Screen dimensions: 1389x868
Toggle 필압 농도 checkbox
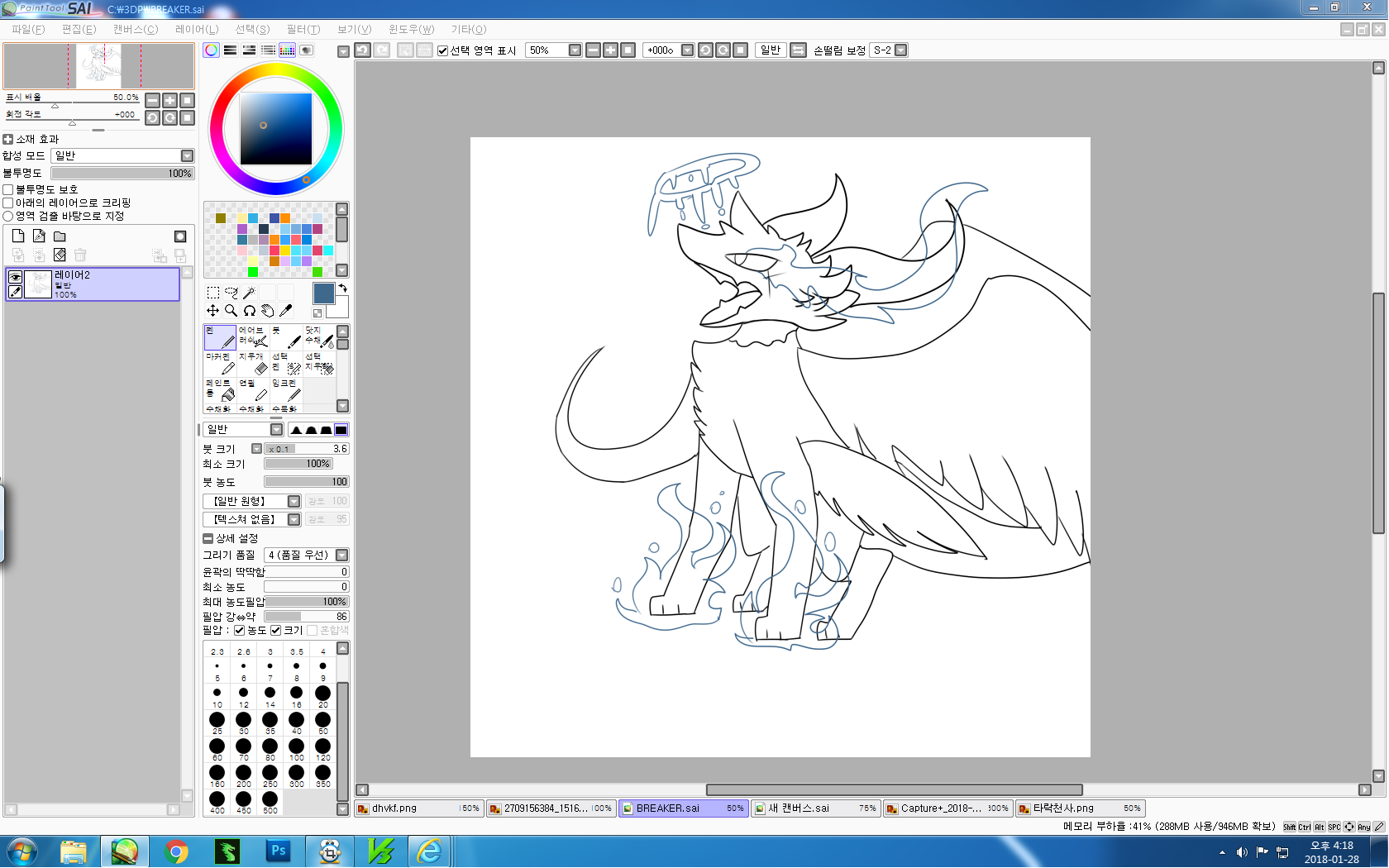point(240,631)
